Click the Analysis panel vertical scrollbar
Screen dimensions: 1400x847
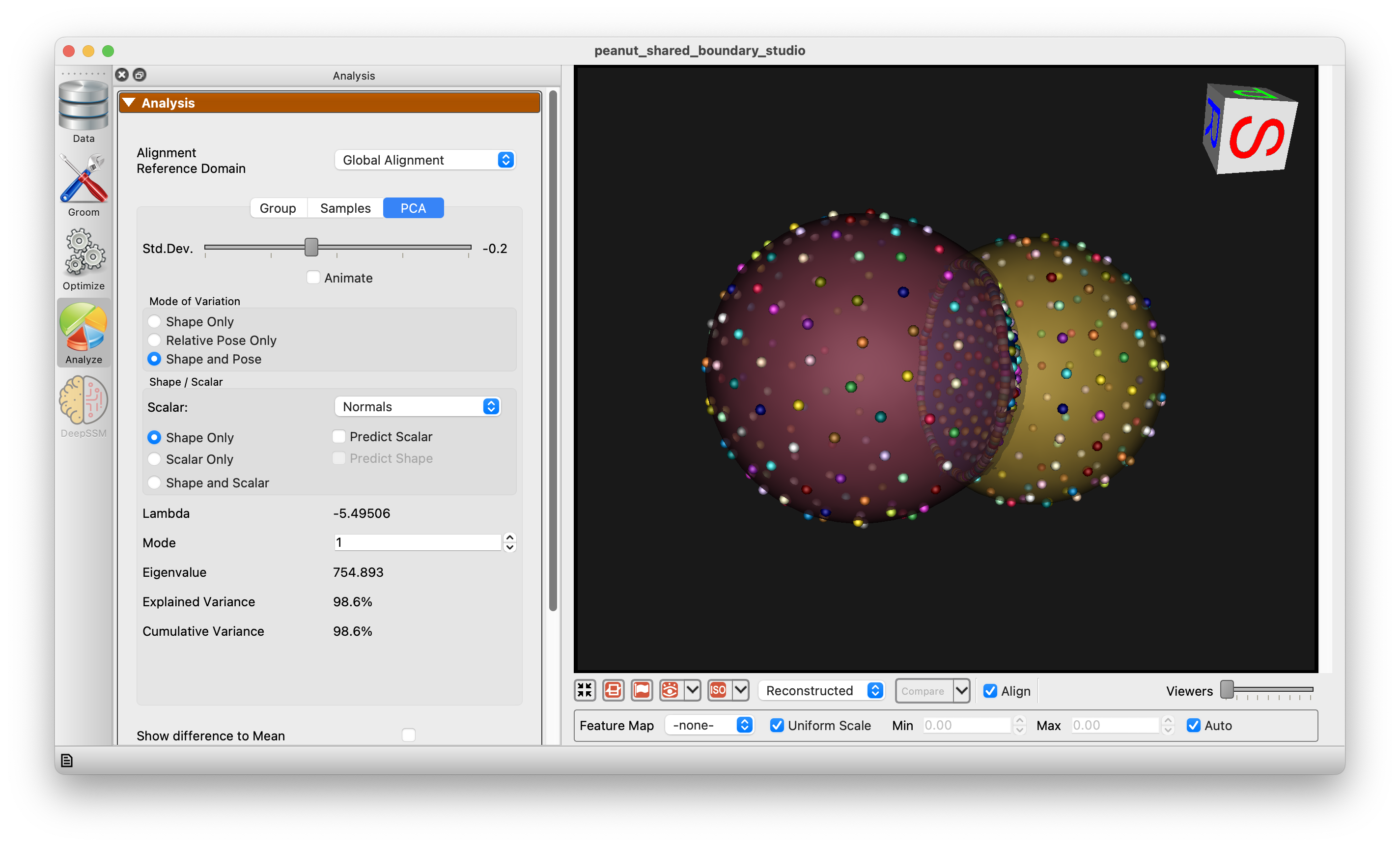click(553, 350)
